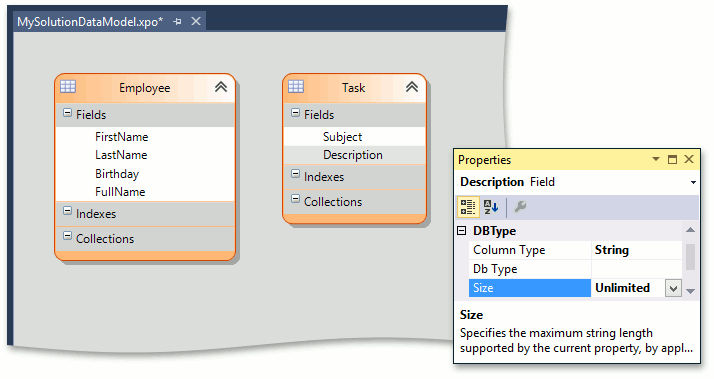Collapse the Task Collections section
This screenshot has width=714, height=379.
[296, 199]
